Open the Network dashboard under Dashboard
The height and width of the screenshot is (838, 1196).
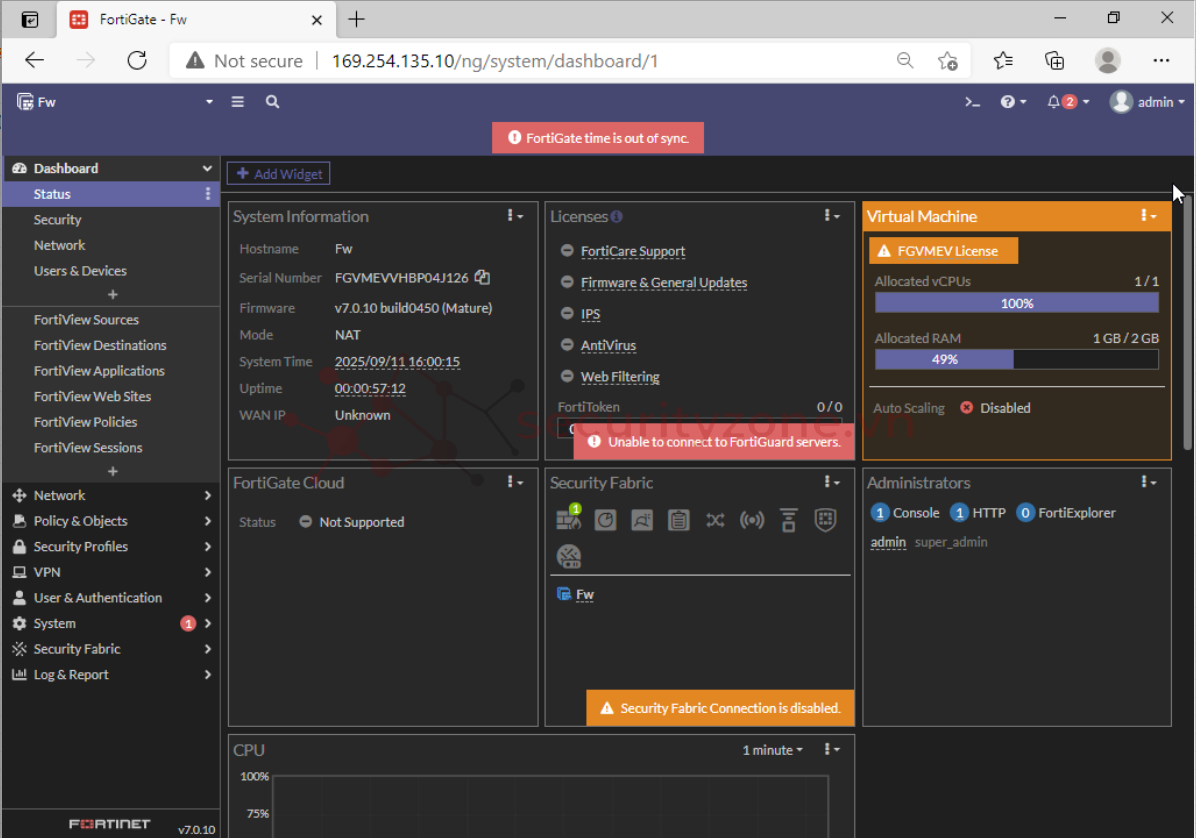(x=111, y=246)
